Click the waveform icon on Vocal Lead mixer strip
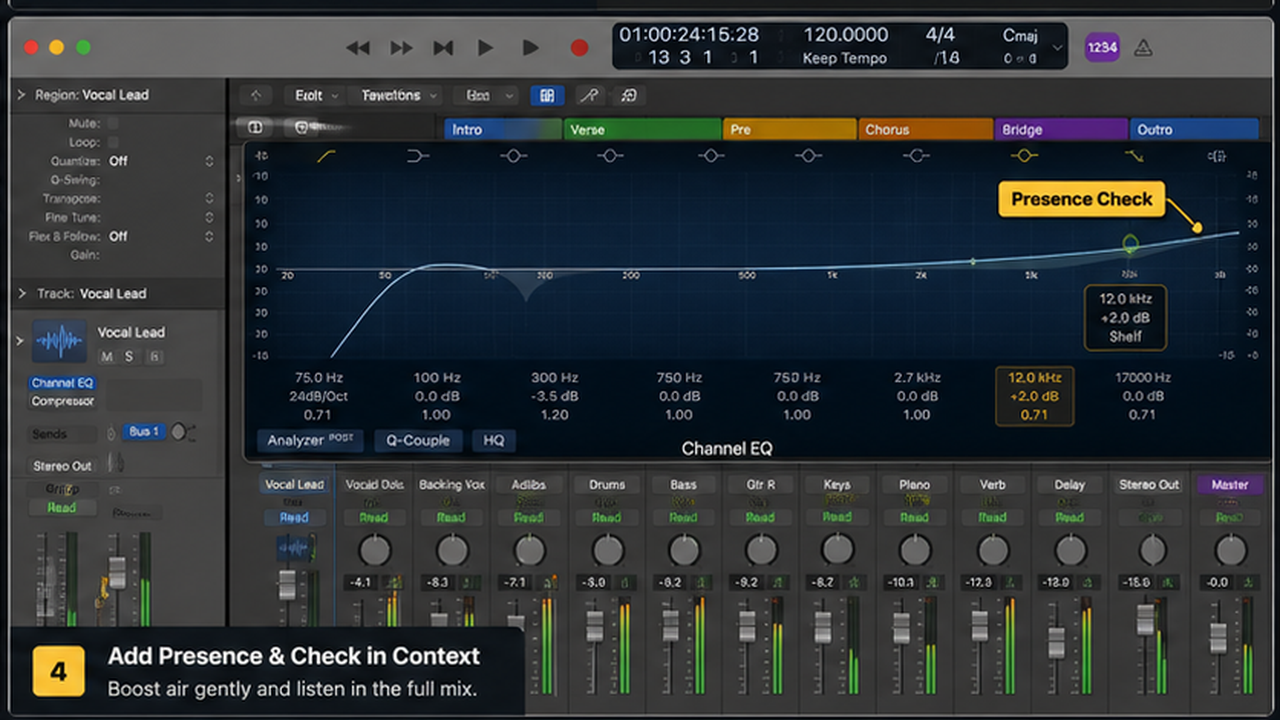The height and width of the screenshot is (720, 1280). 295,547
